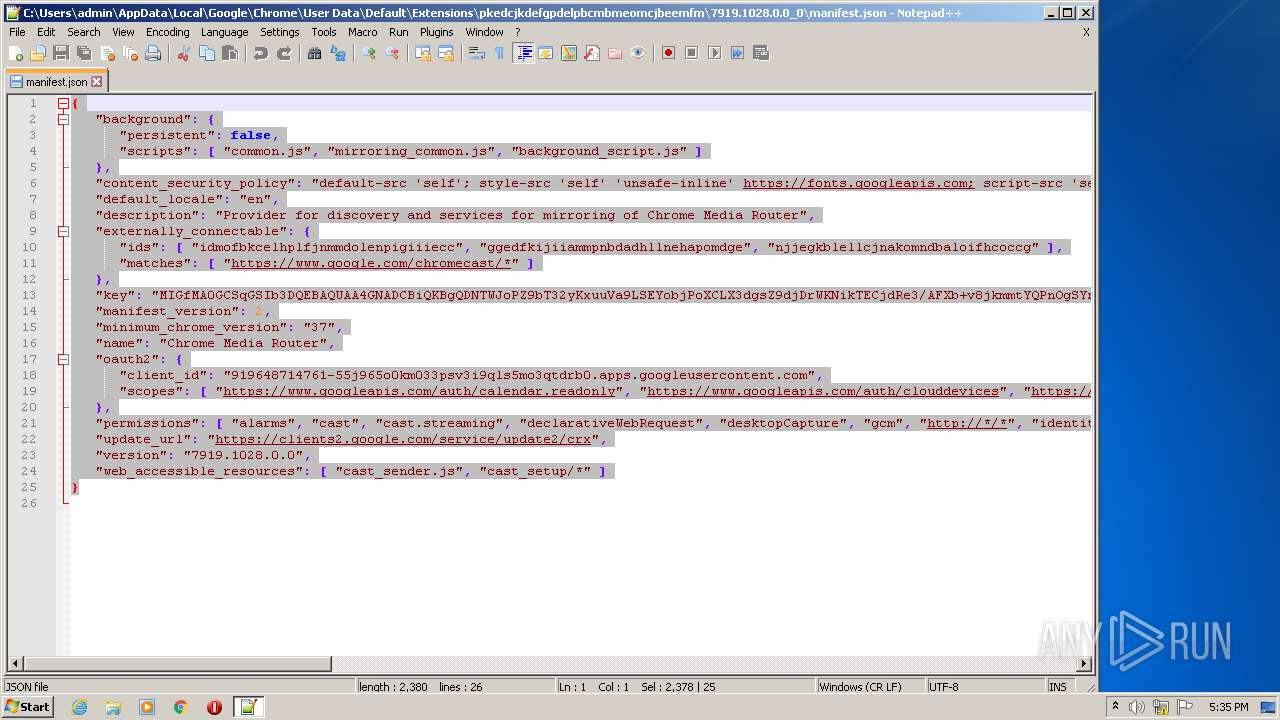Open a file with the toolbar folder icon
Viewport: 1280px width, 720px height.
(38, 53)
